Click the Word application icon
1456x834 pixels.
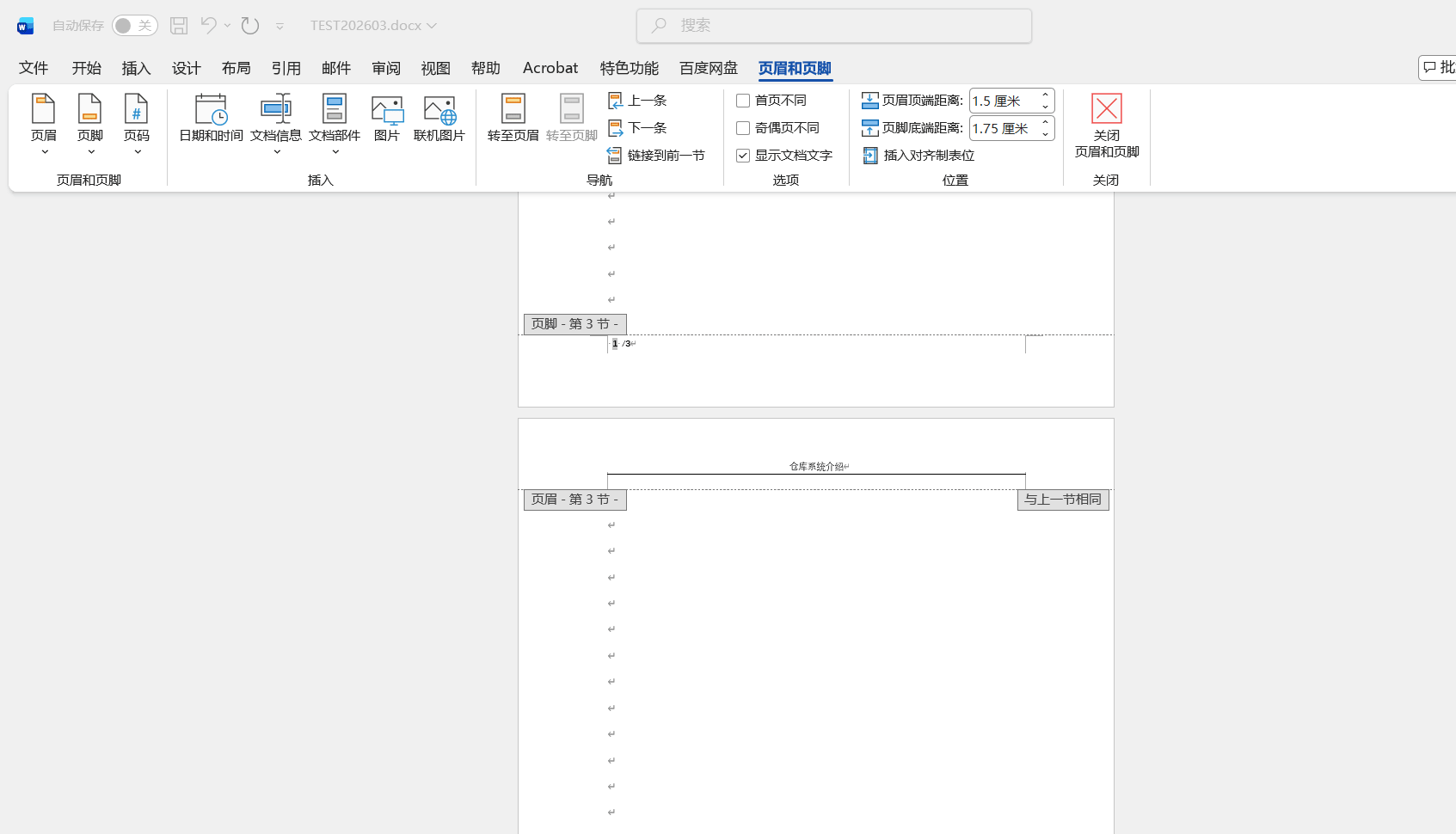25,26
